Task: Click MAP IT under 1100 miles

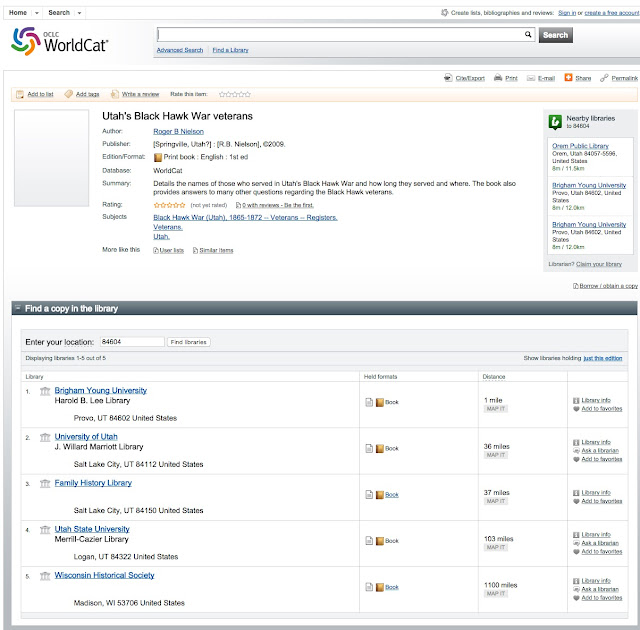Action: pos(496,594)
